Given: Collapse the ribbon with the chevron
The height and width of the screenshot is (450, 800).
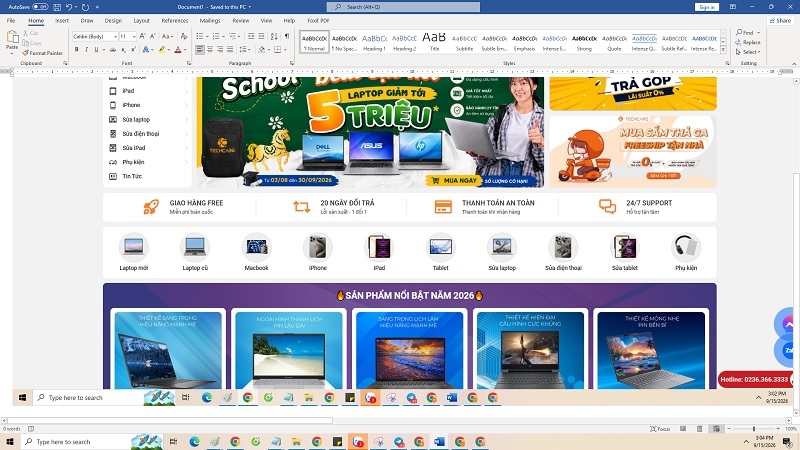Looking at the screenshot, I should [x=794, y=63].
